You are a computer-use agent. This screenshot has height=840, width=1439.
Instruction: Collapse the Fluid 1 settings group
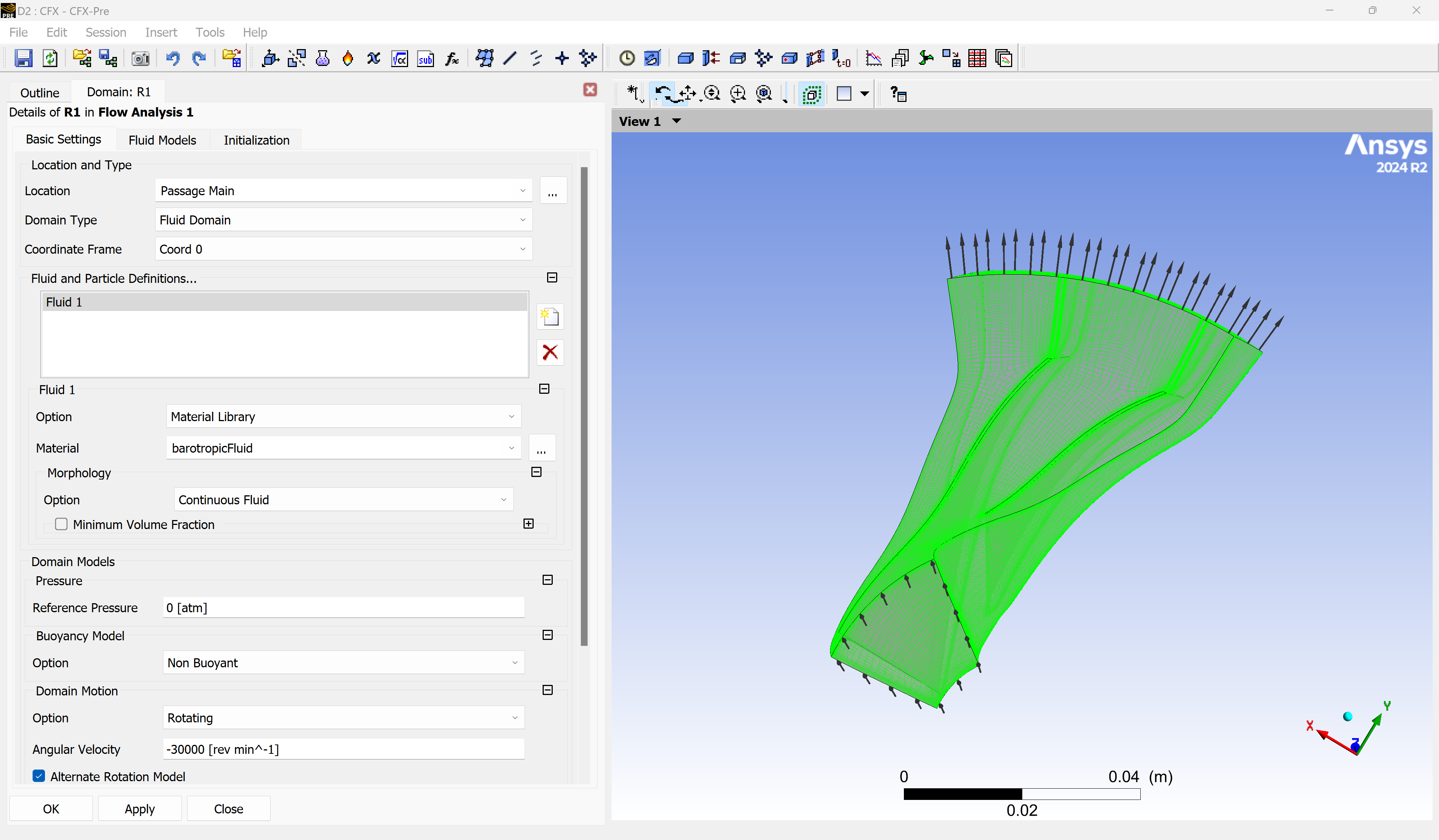[544, 389]
